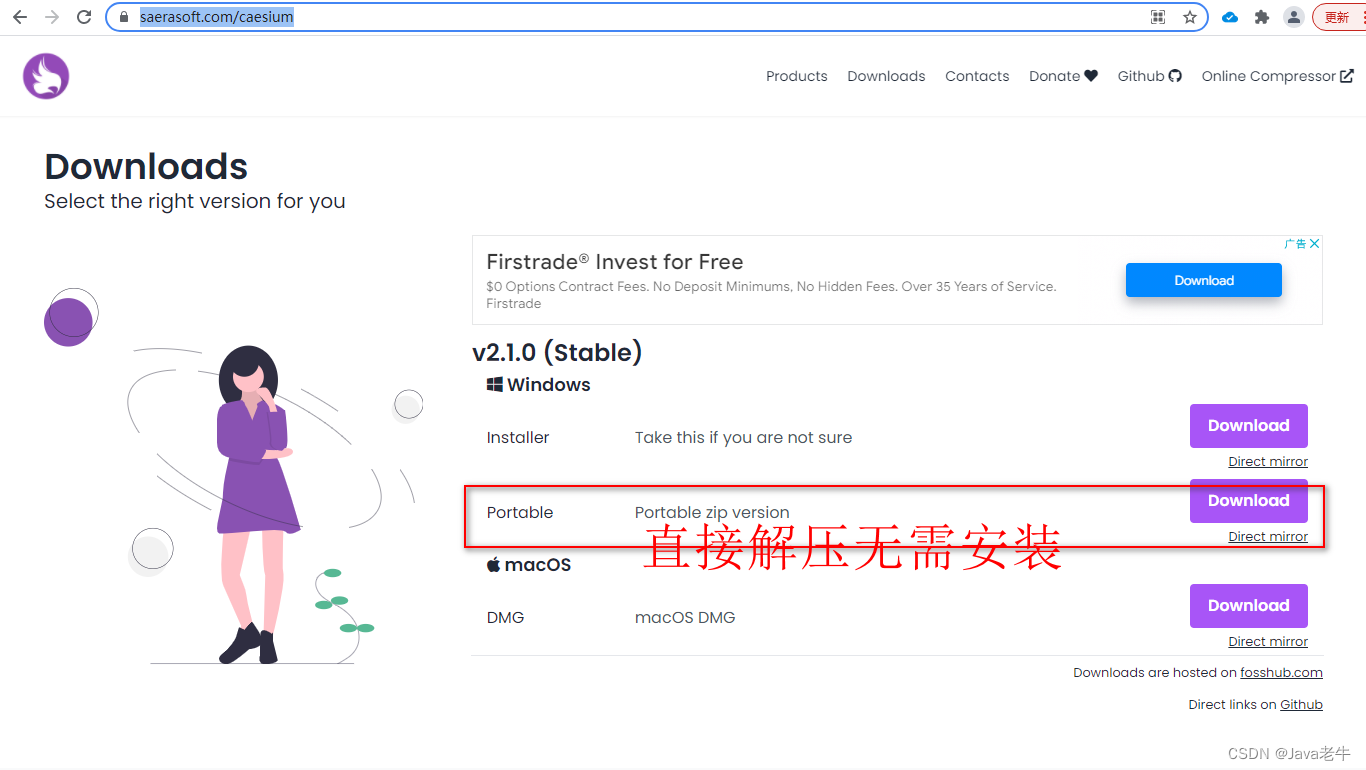The height and width of the screenshot is (770, 1366).
Task: Open the Github direct links link
Action: [1301, 705]
